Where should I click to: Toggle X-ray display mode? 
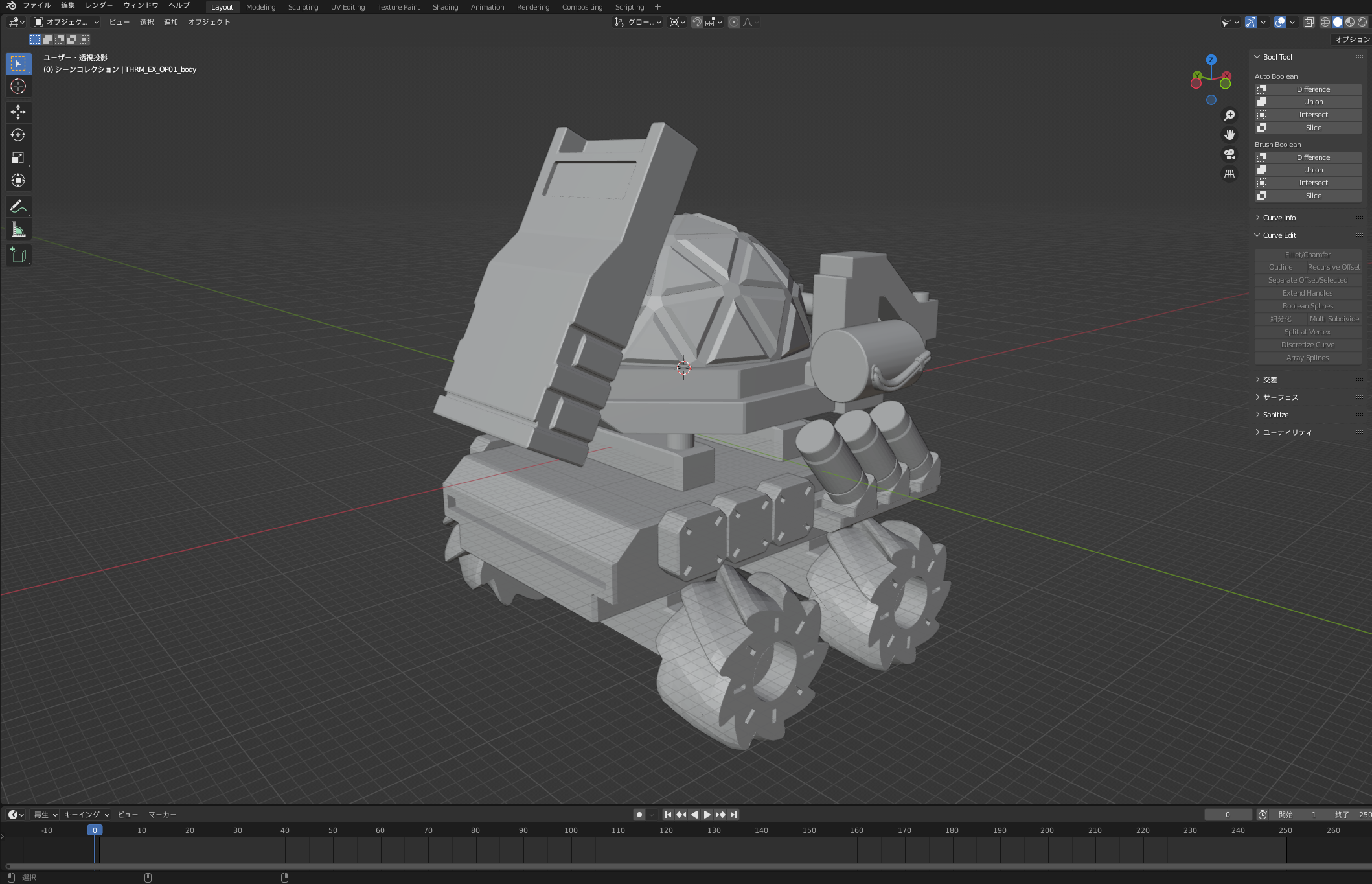click(x=1309, y=22)
